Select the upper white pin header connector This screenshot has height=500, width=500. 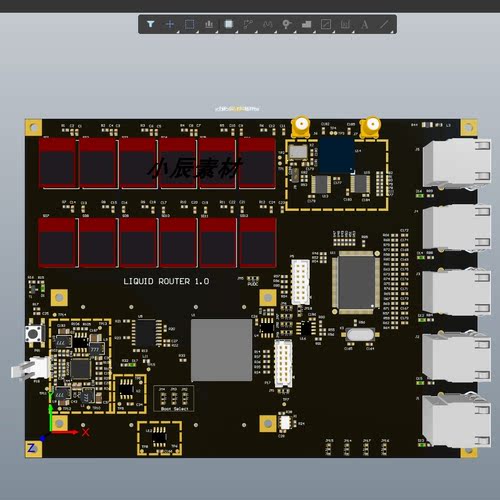tap(300, 282)
